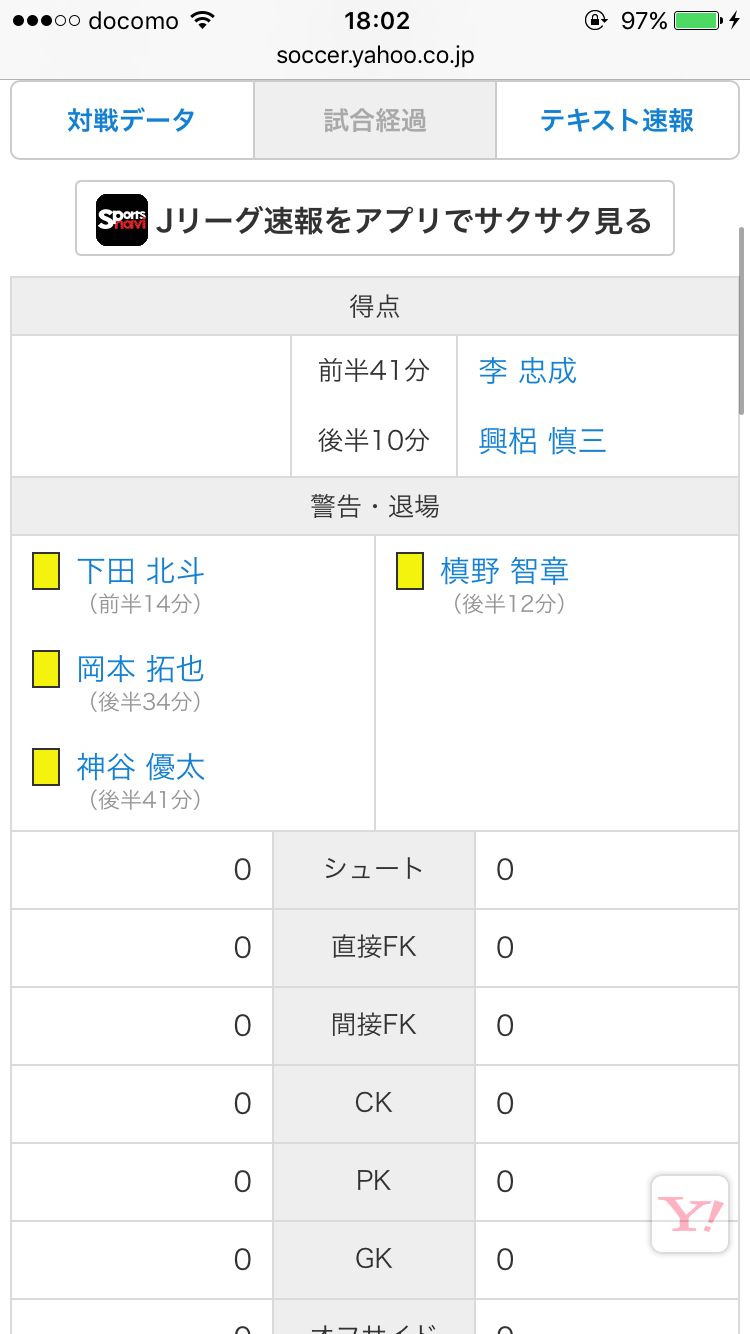Tap the Wi-Fi icon in status bar

203,21
